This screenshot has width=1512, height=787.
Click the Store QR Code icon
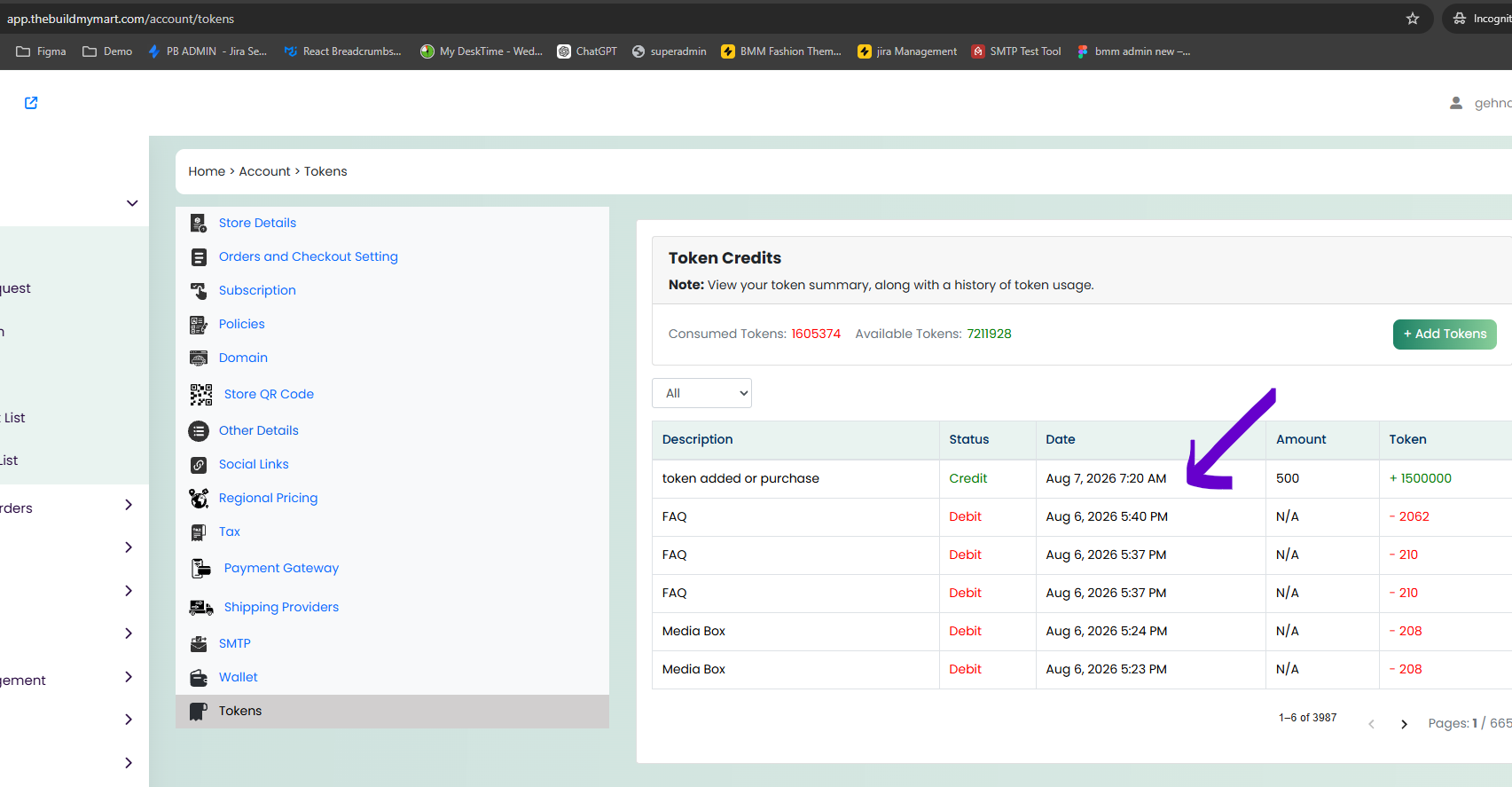[201, 394]
